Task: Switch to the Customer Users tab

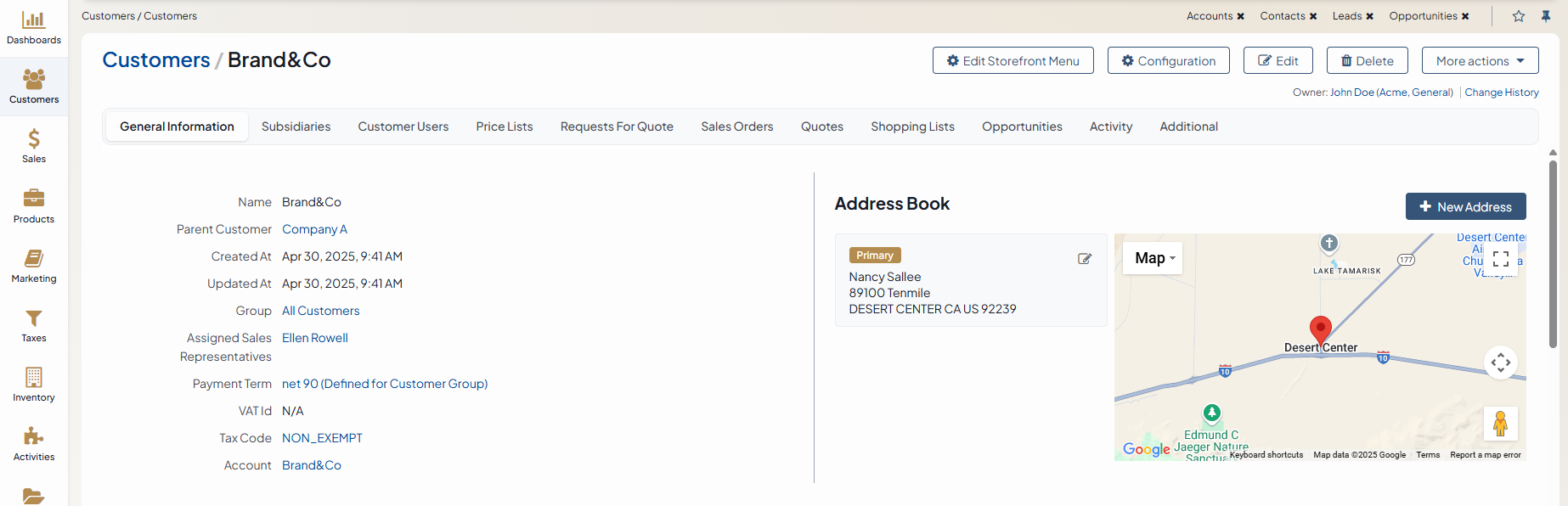Action: 403,127
